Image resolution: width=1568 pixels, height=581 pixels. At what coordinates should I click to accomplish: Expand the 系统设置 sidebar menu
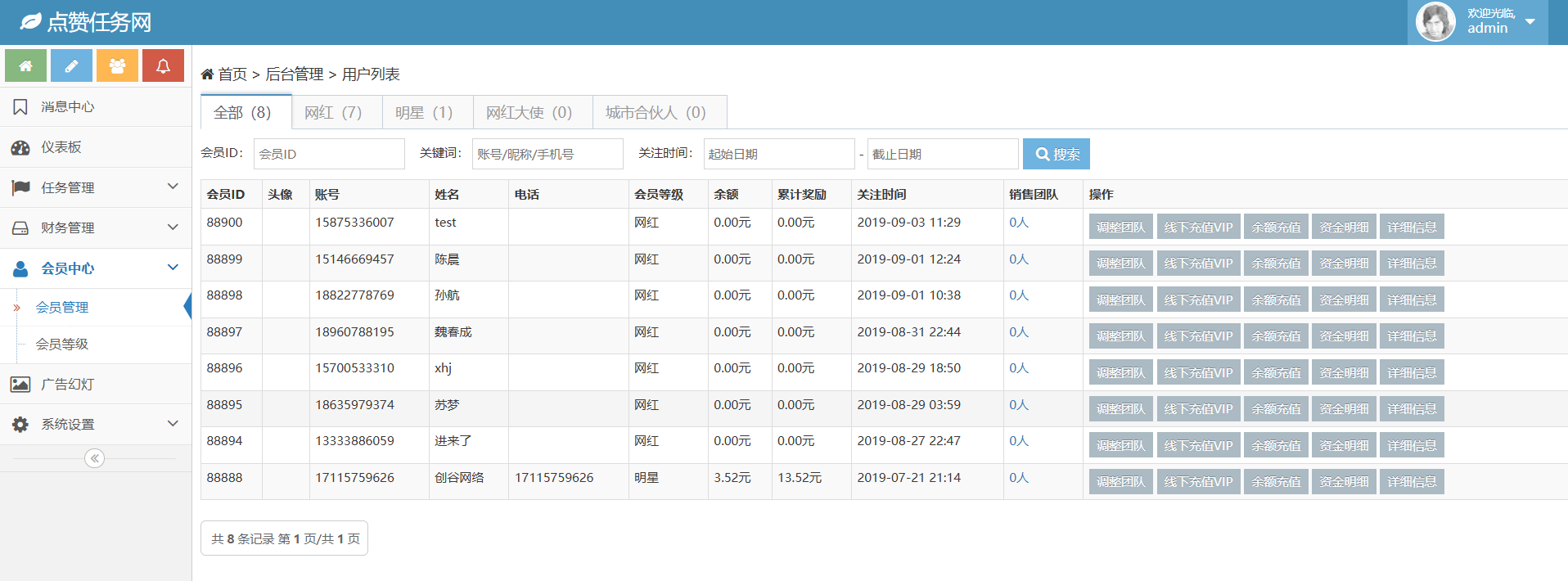95,424
